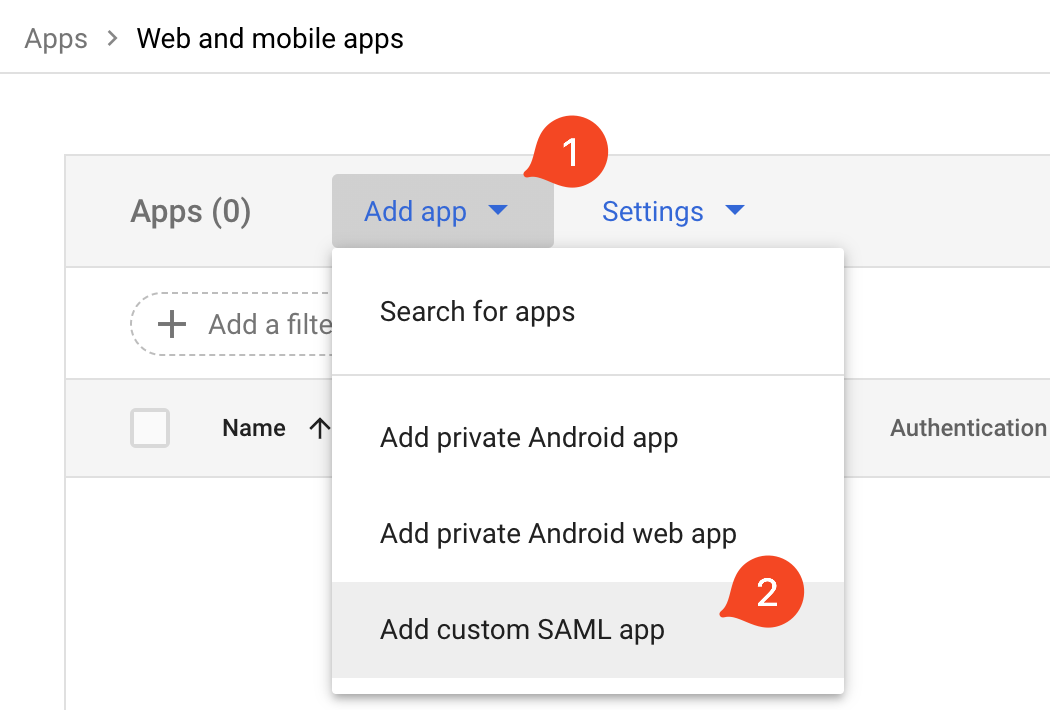Click the plus icon in the filter chip

click(173, 324)
